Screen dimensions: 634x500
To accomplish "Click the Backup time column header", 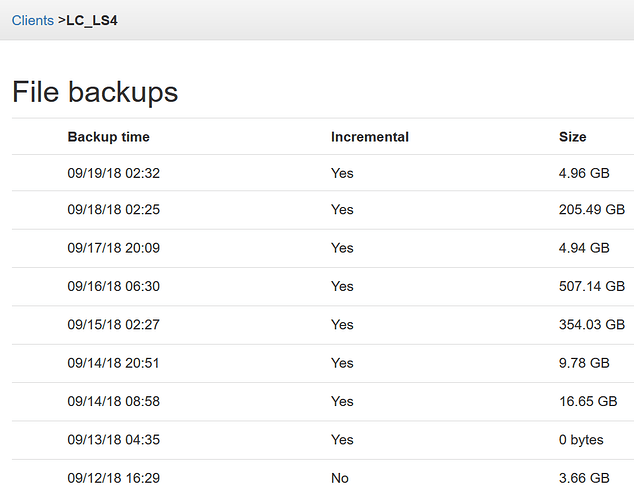I will point(108,137).
